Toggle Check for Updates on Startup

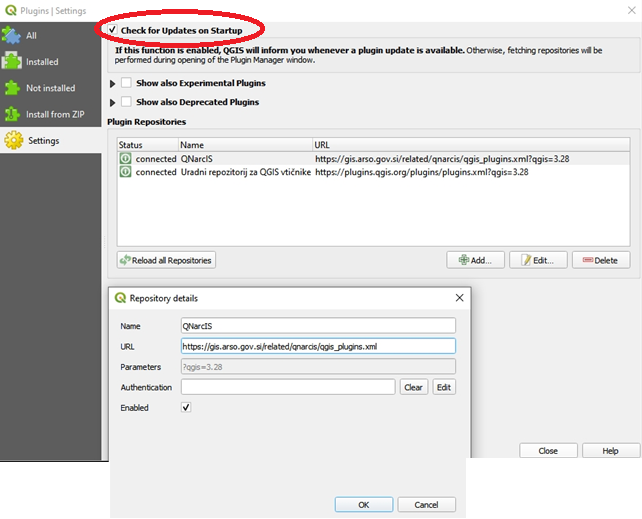click(x=112, y=30)
